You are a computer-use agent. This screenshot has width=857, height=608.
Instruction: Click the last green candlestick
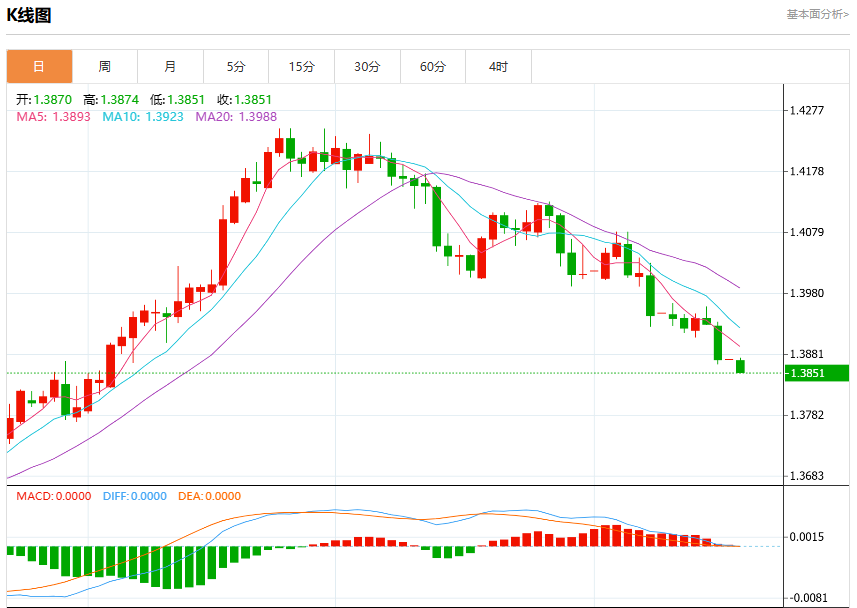point(741,366)
